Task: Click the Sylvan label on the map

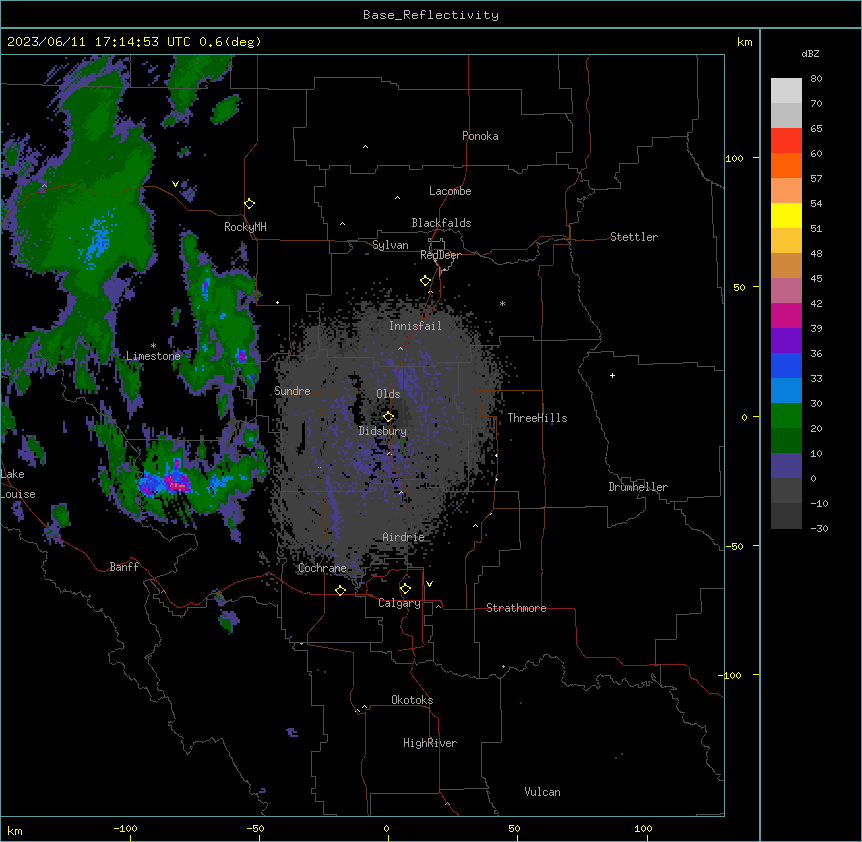Action: coord(390,245)
